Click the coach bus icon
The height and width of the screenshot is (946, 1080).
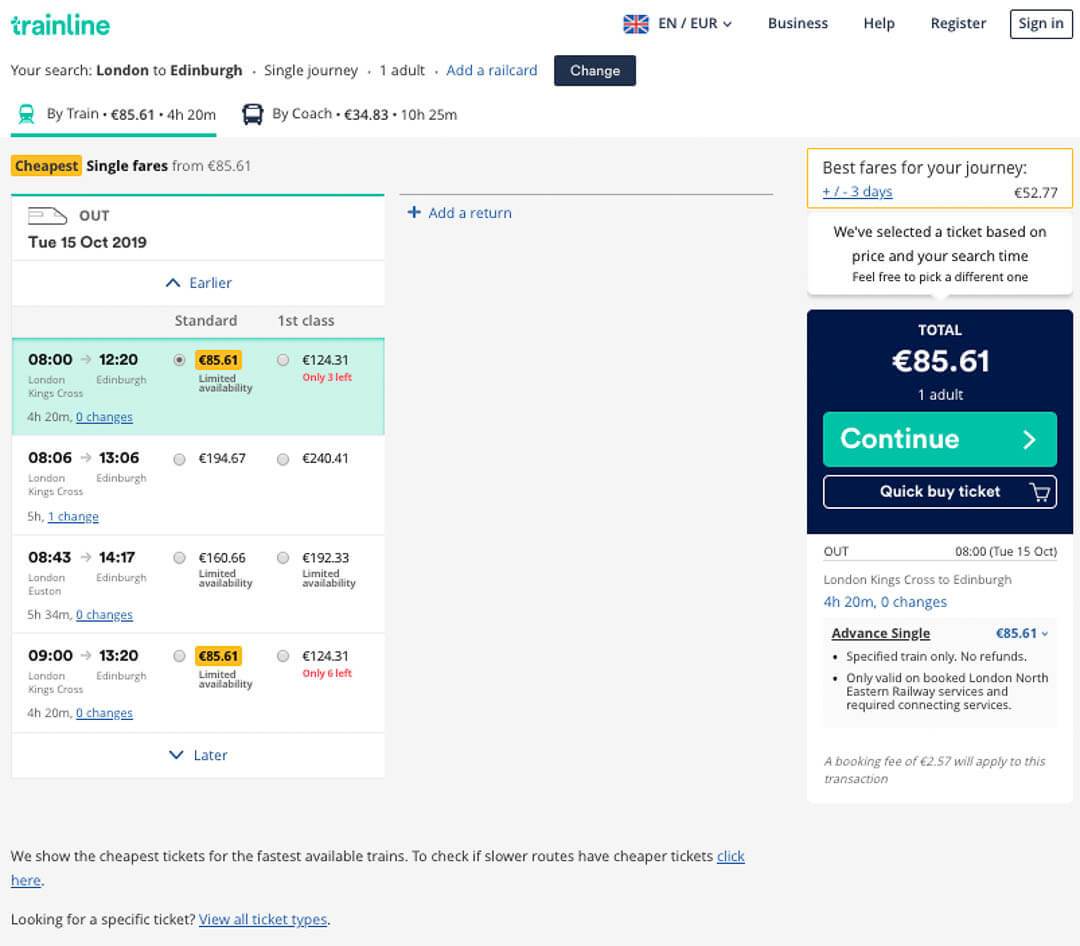pyautogui.click(x=252, y=114)
